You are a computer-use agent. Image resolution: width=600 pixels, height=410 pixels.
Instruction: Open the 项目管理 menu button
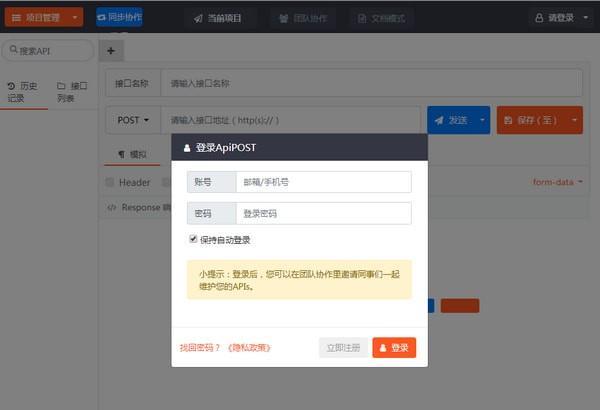(44, 17)
